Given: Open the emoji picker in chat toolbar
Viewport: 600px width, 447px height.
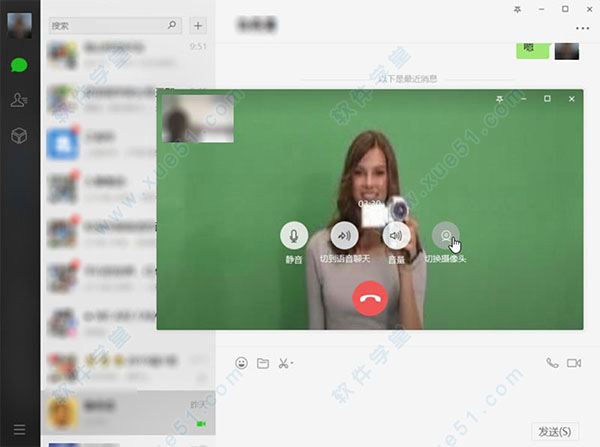Looking at the screenshot, I should point(242,362).
